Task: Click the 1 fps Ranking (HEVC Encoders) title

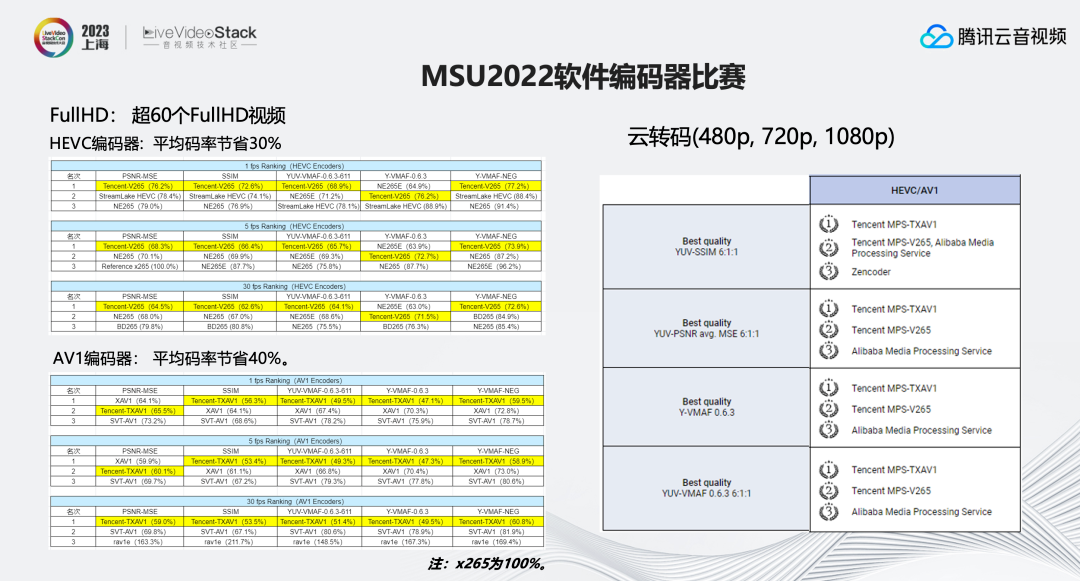Action: click(294, 166)
